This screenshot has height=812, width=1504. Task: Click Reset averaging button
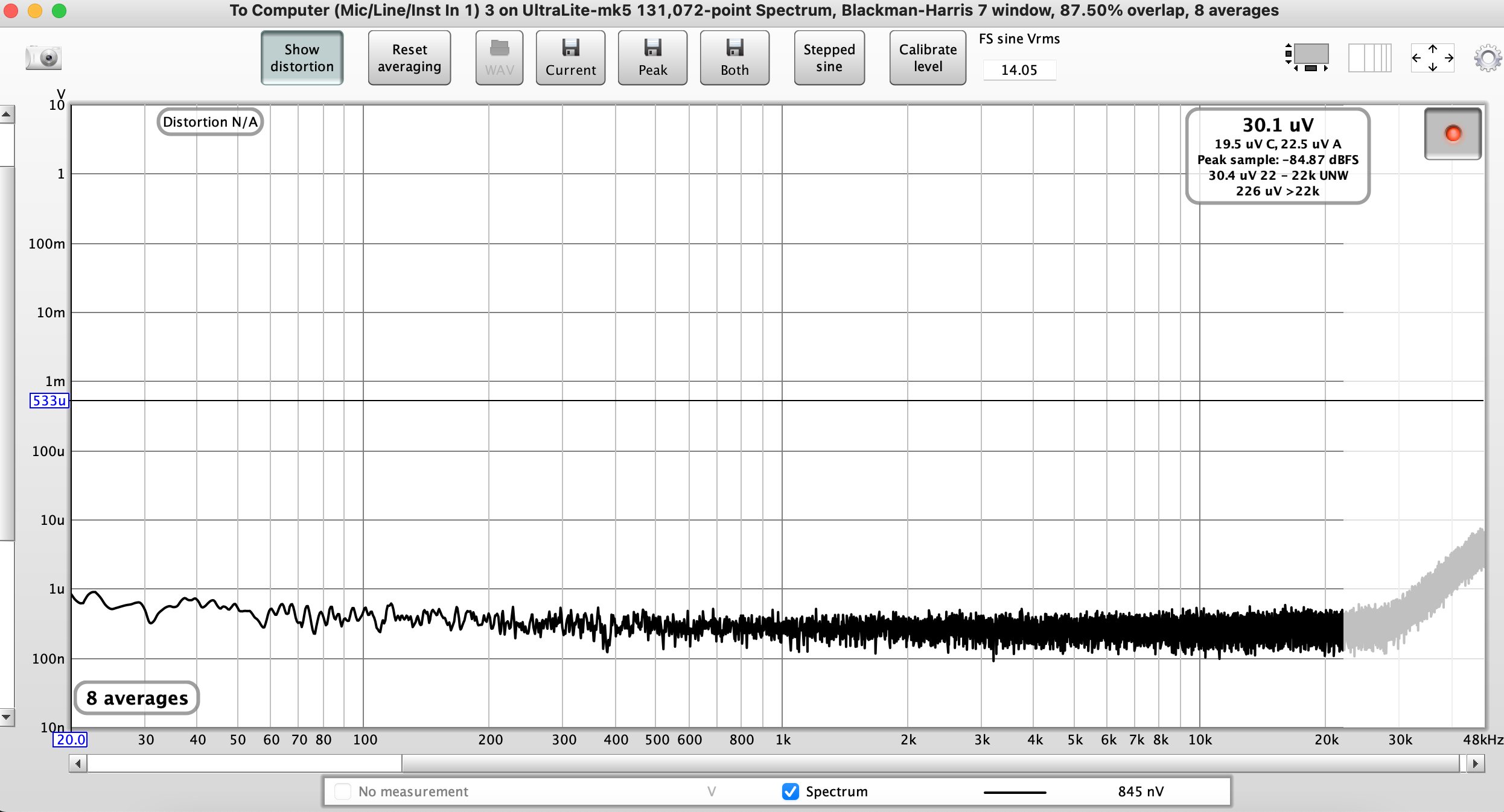point(409,58)
